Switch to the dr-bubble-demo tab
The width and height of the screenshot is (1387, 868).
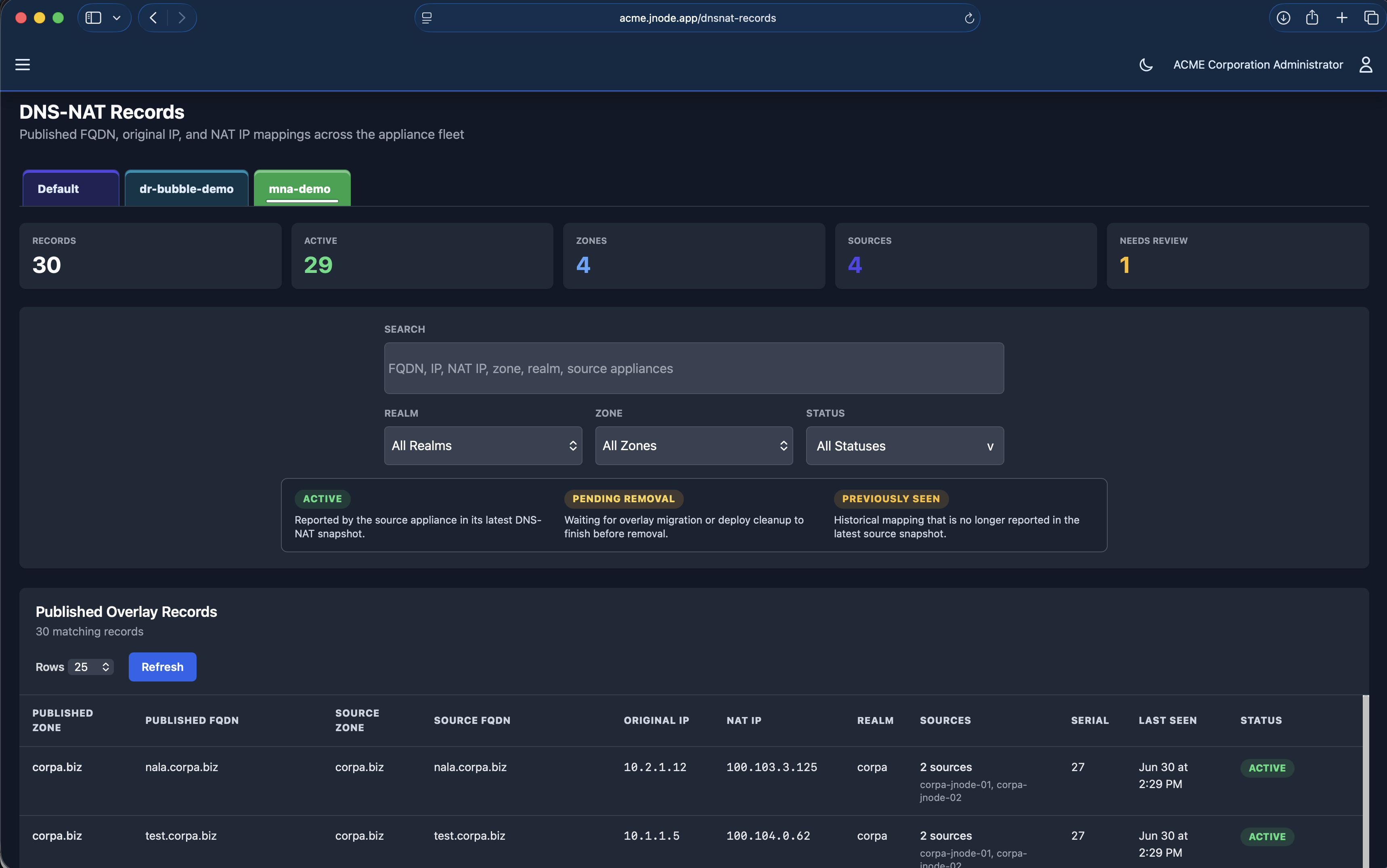point(186,188)
